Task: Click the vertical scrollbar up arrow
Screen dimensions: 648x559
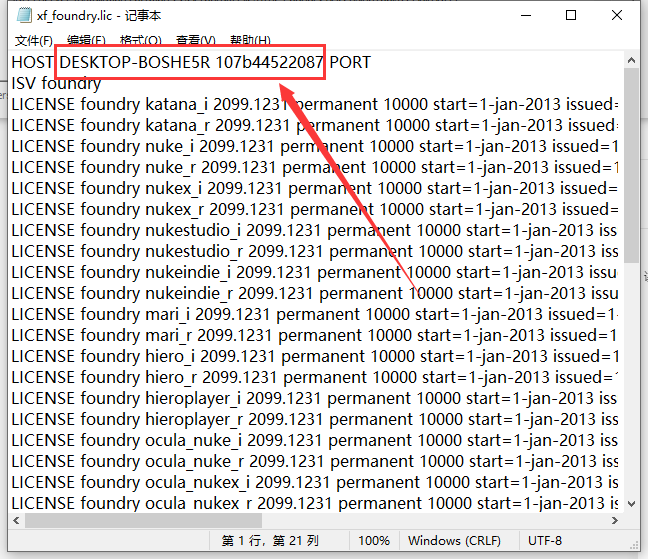Action: [631, 60]
